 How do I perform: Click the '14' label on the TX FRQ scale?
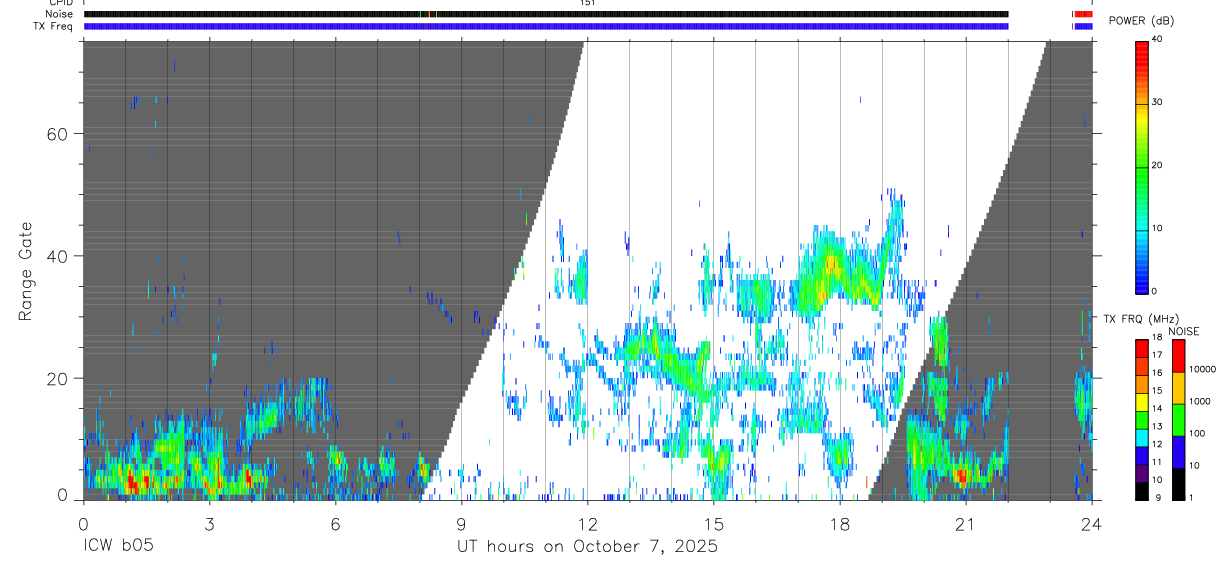1157,409
